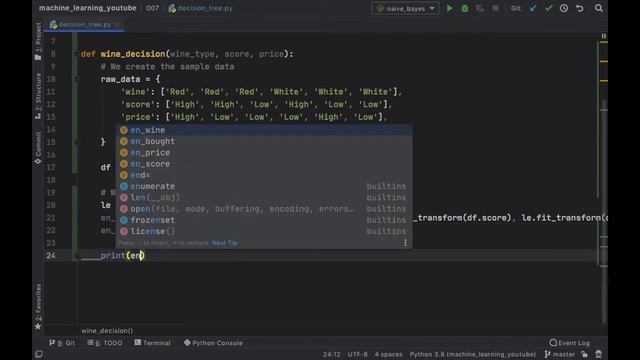Run with coverage icon in toolbar

point(480,8)
